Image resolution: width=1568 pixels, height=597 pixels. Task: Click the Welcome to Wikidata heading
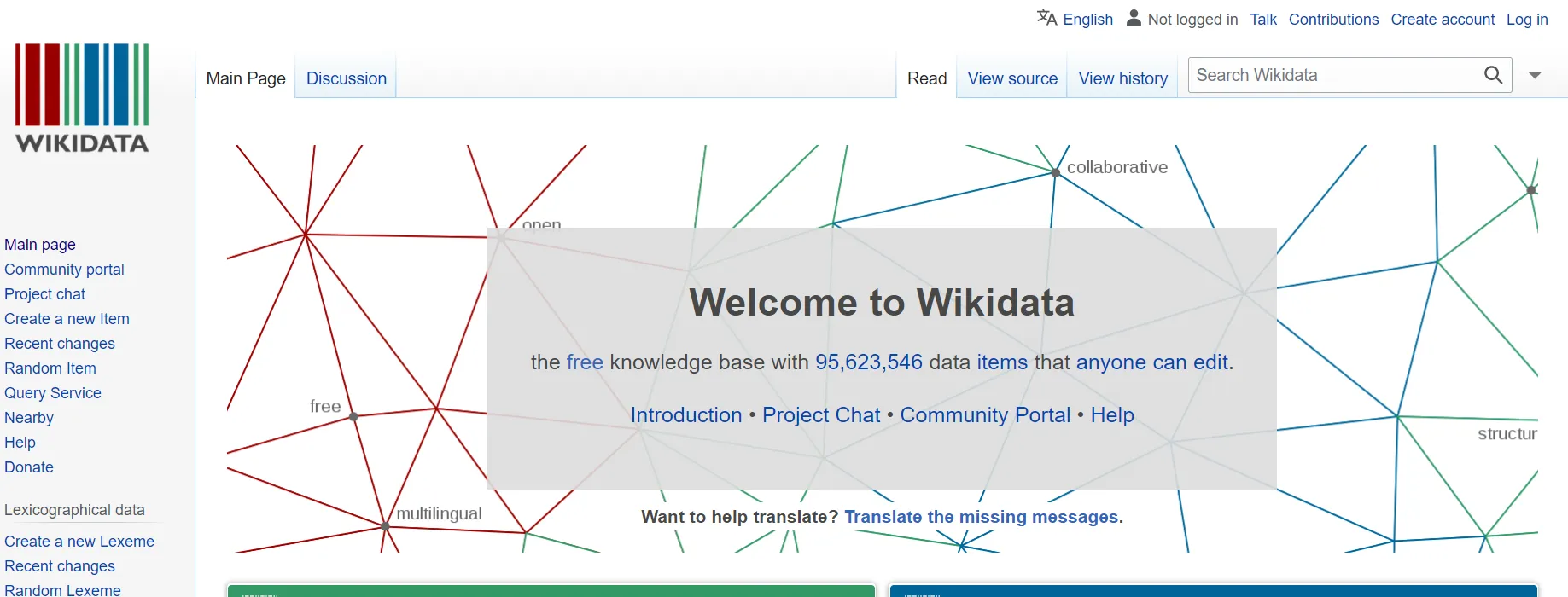click(x=882, y=303)
